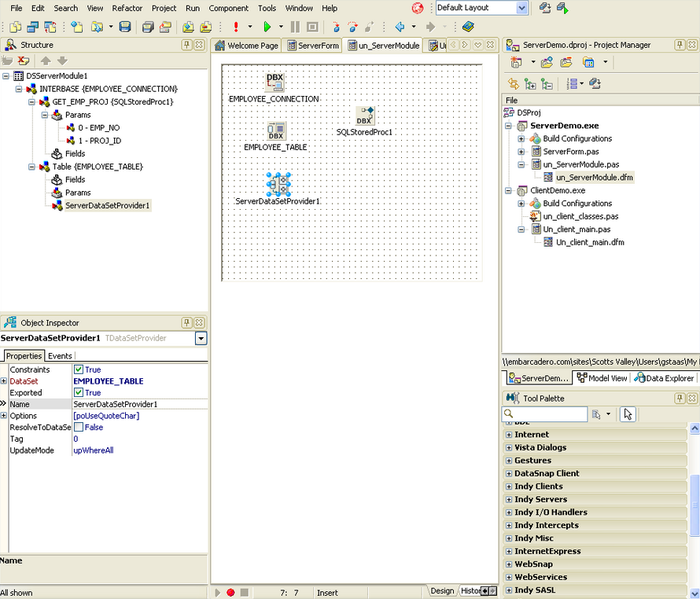Expand the Options property

(4, 416)
